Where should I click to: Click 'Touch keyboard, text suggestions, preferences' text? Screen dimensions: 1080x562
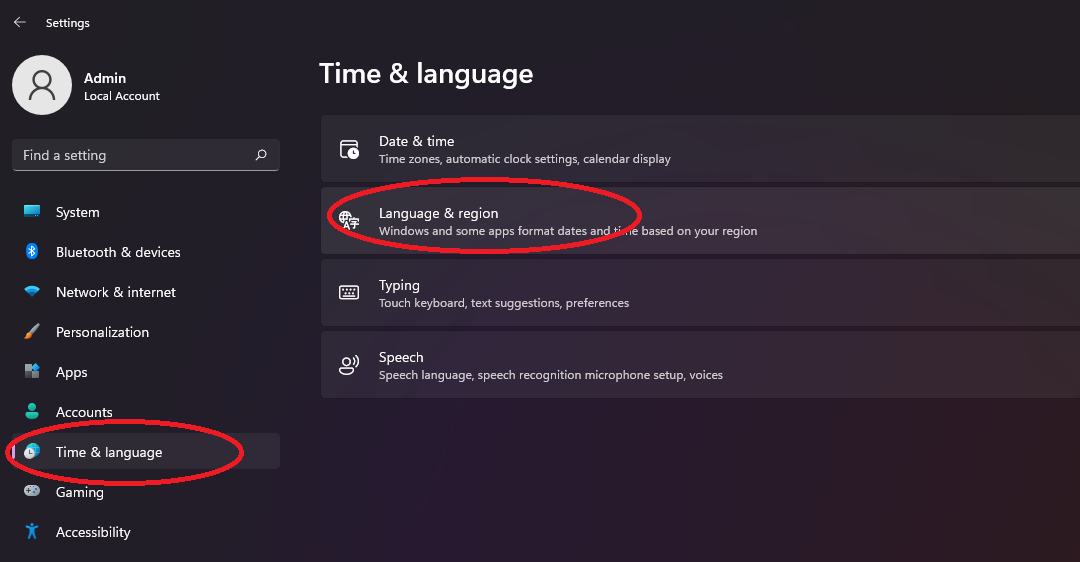(504, 303)
